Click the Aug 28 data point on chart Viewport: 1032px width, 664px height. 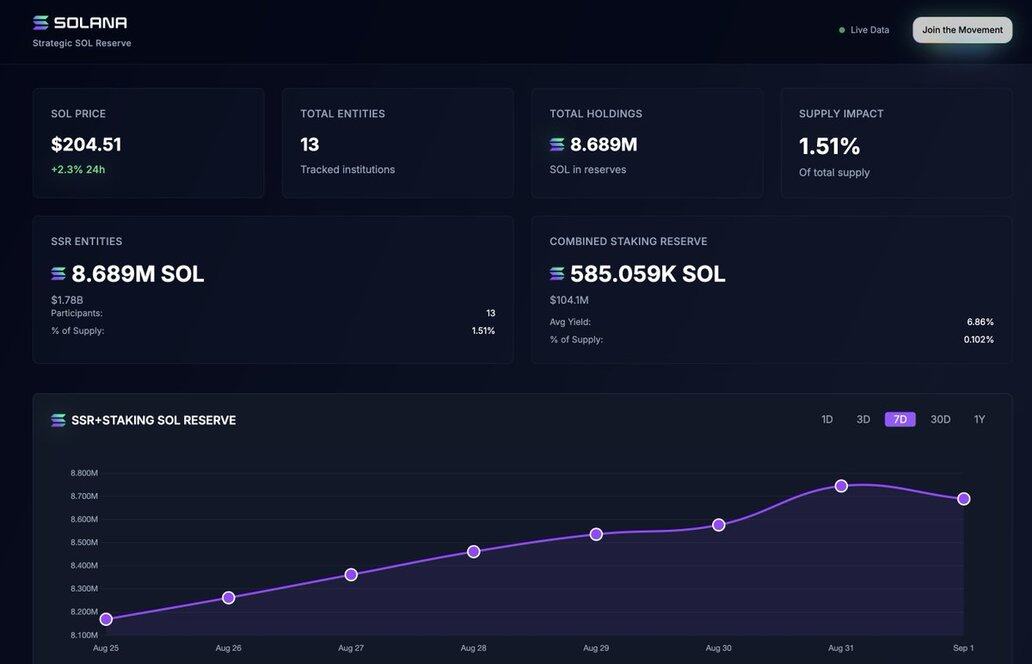coord(474,551)
